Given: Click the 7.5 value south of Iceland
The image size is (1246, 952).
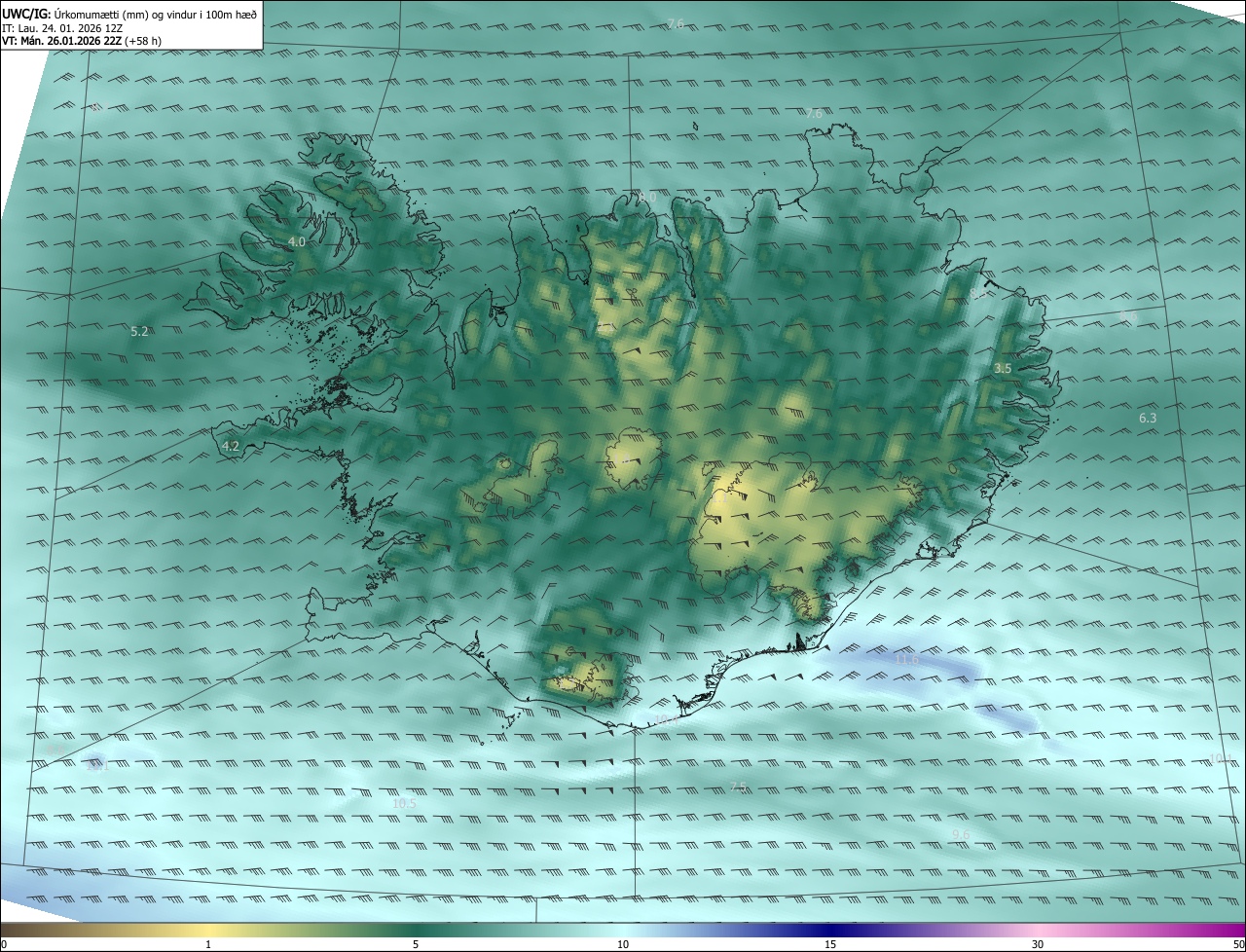Looking at the screenshot, I should 738,787.
